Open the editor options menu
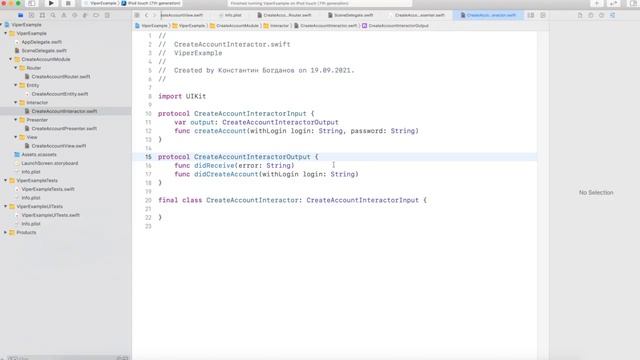 tap(531, 15)
